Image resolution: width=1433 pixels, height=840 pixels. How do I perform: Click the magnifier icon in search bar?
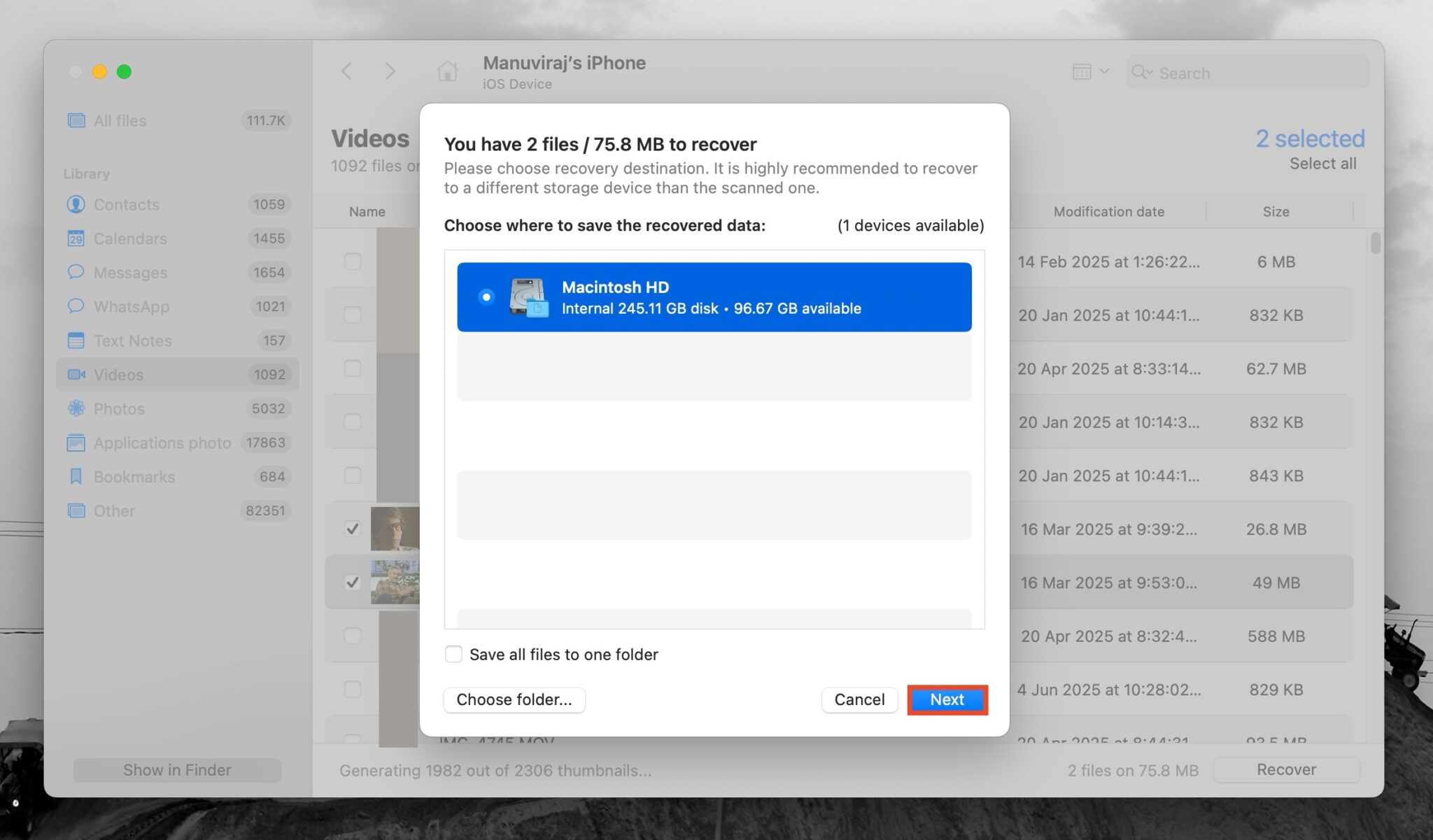click(x=1141, y=72)
